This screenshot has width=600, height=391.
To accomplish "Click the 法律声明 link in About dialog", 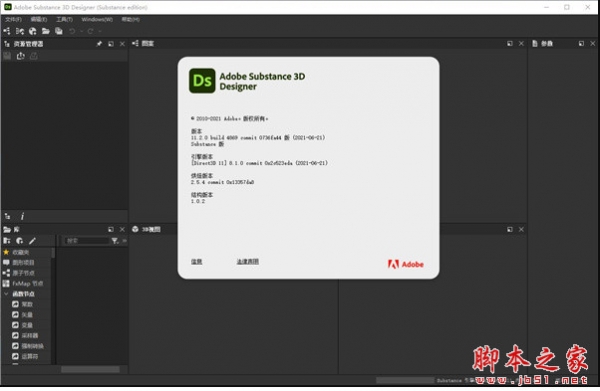I will [248, 262].
